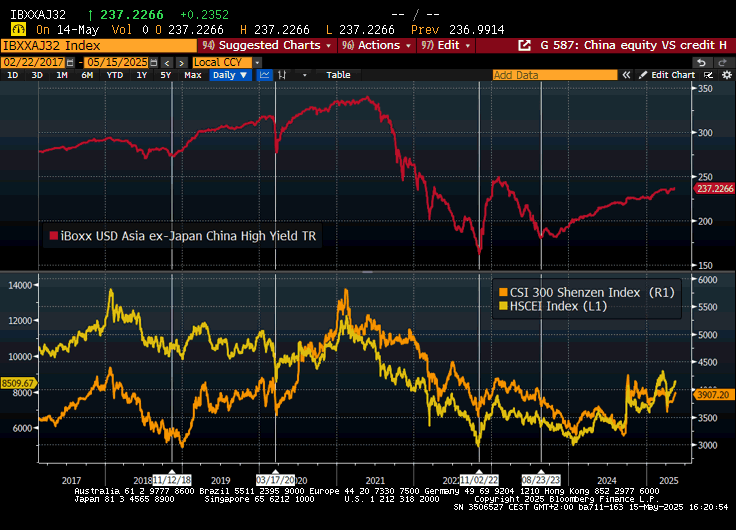Select the 1D range tab
The width and height of the screenshot is (736, 530).
click(x=13, y=75)
